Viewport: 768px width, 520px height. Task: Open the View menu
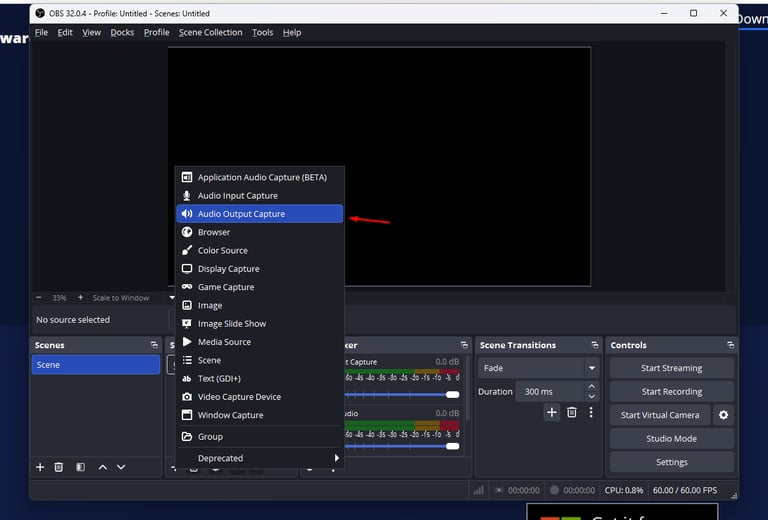pyautogui.click(x=91, y=32)
